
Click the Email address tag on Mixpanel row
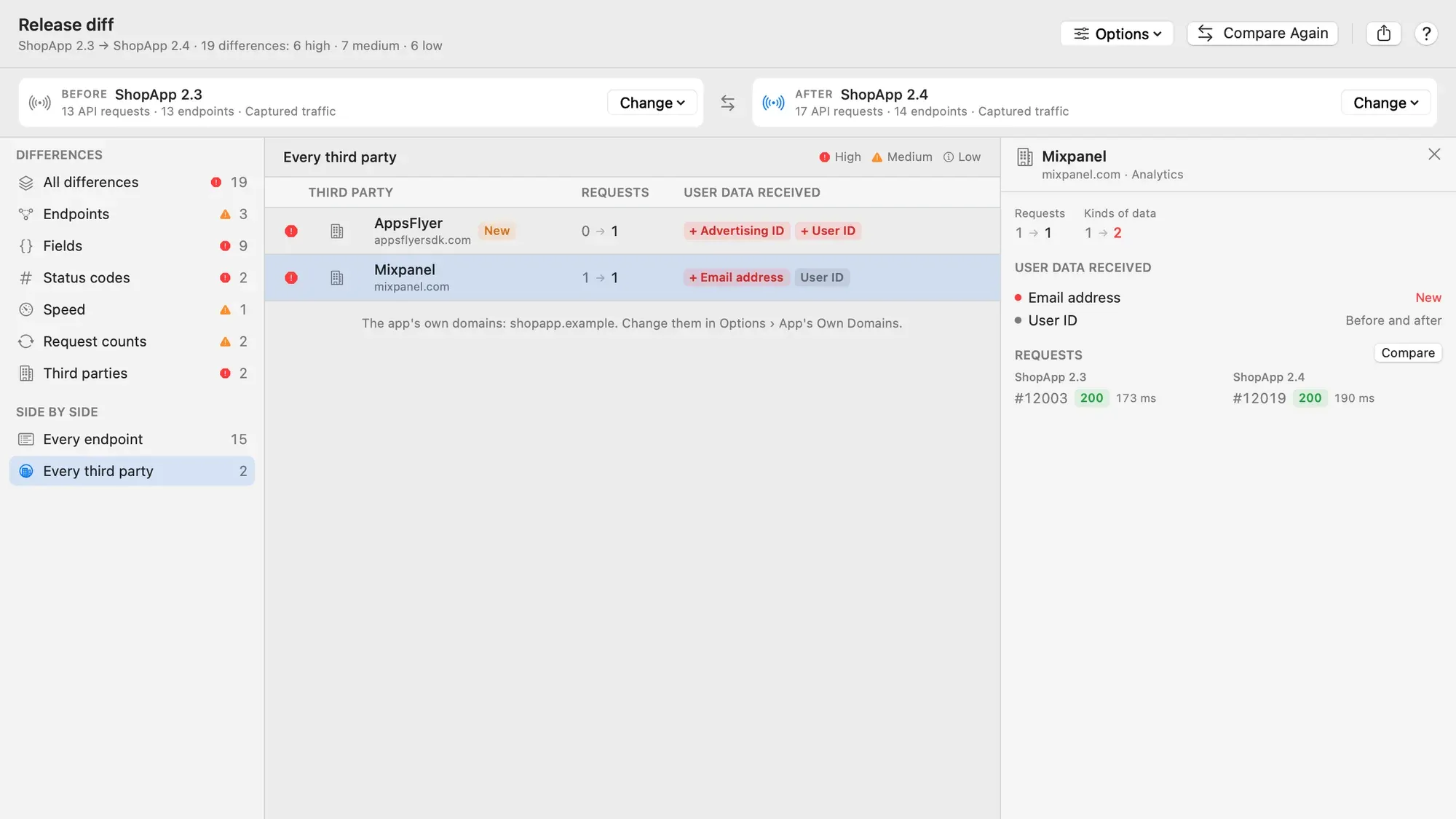coord(736,277)
